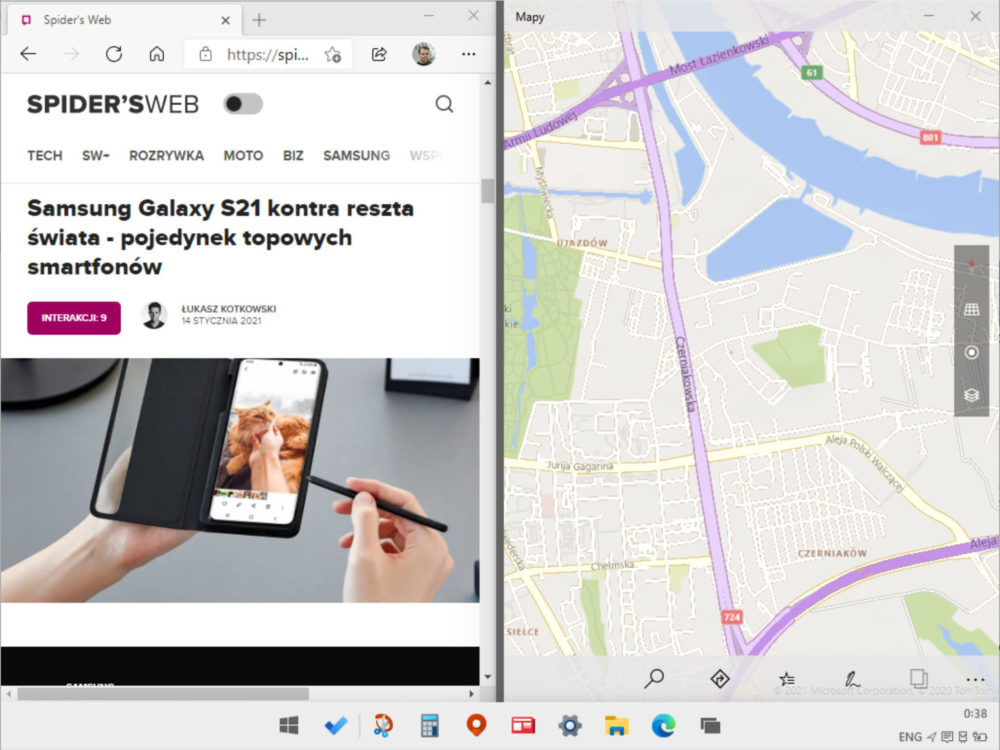Click the scroll-down arrow in Edge
This screenshot has height=750, width=1000.
(488, 677)
